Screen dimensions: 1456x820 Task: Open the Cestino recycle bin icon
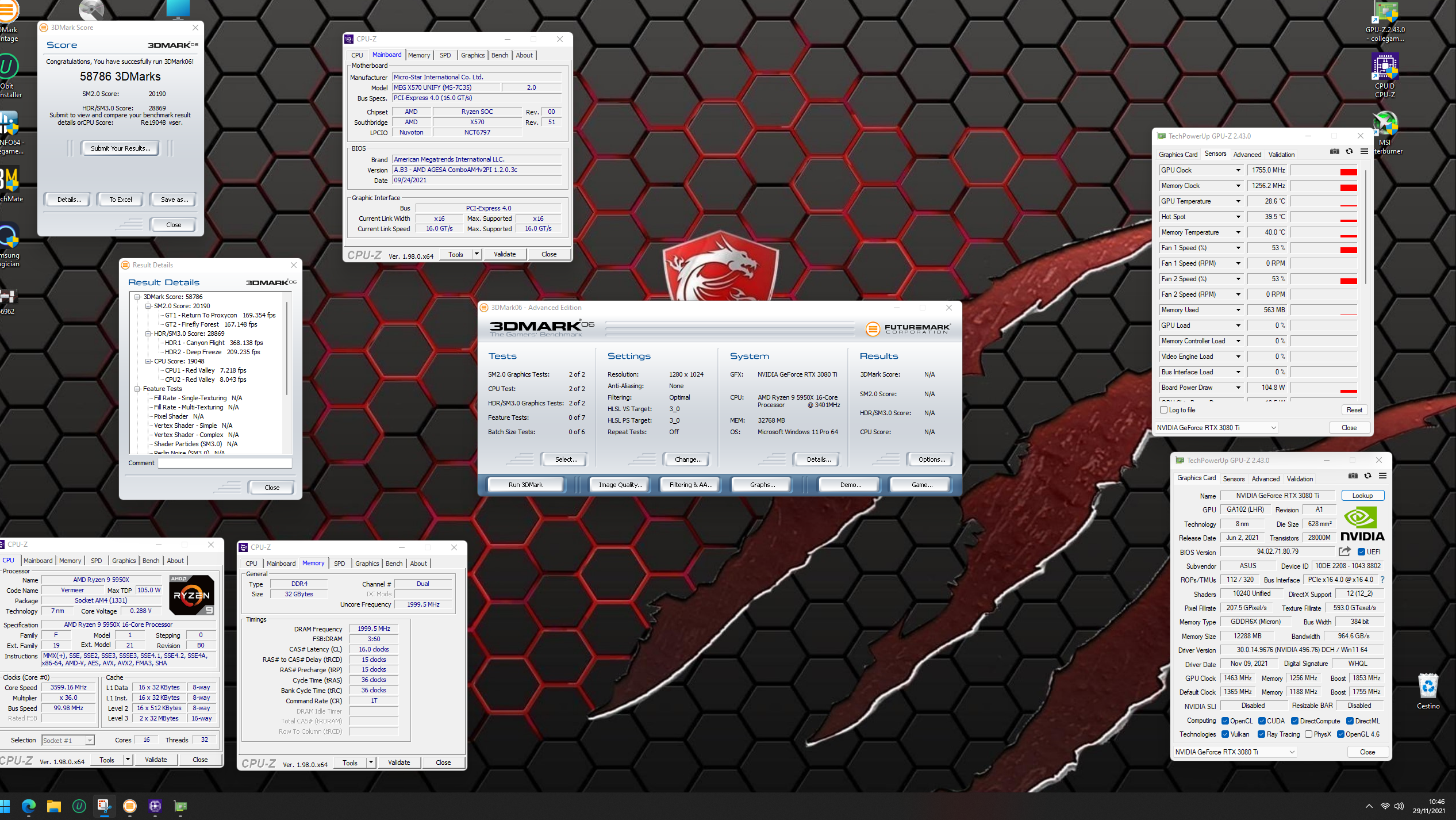click(x=1428, y=691)
